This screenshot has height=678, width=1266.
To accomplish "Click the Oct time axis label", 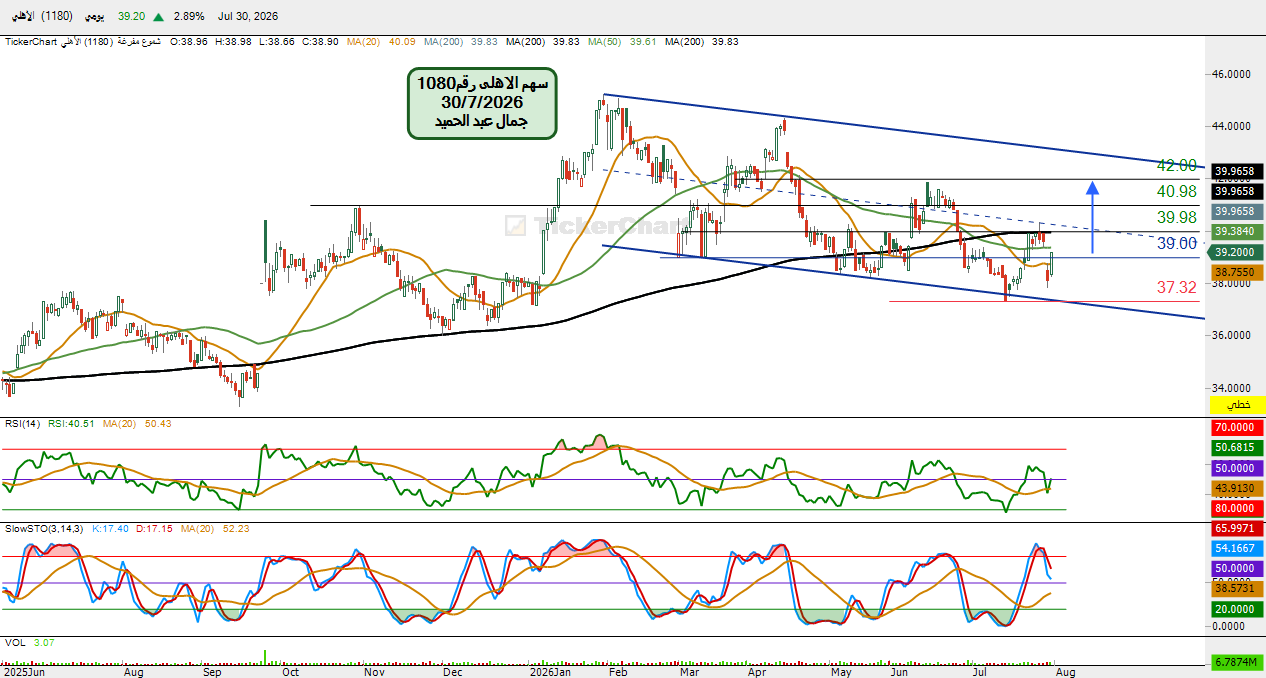I will coord(291,673).
